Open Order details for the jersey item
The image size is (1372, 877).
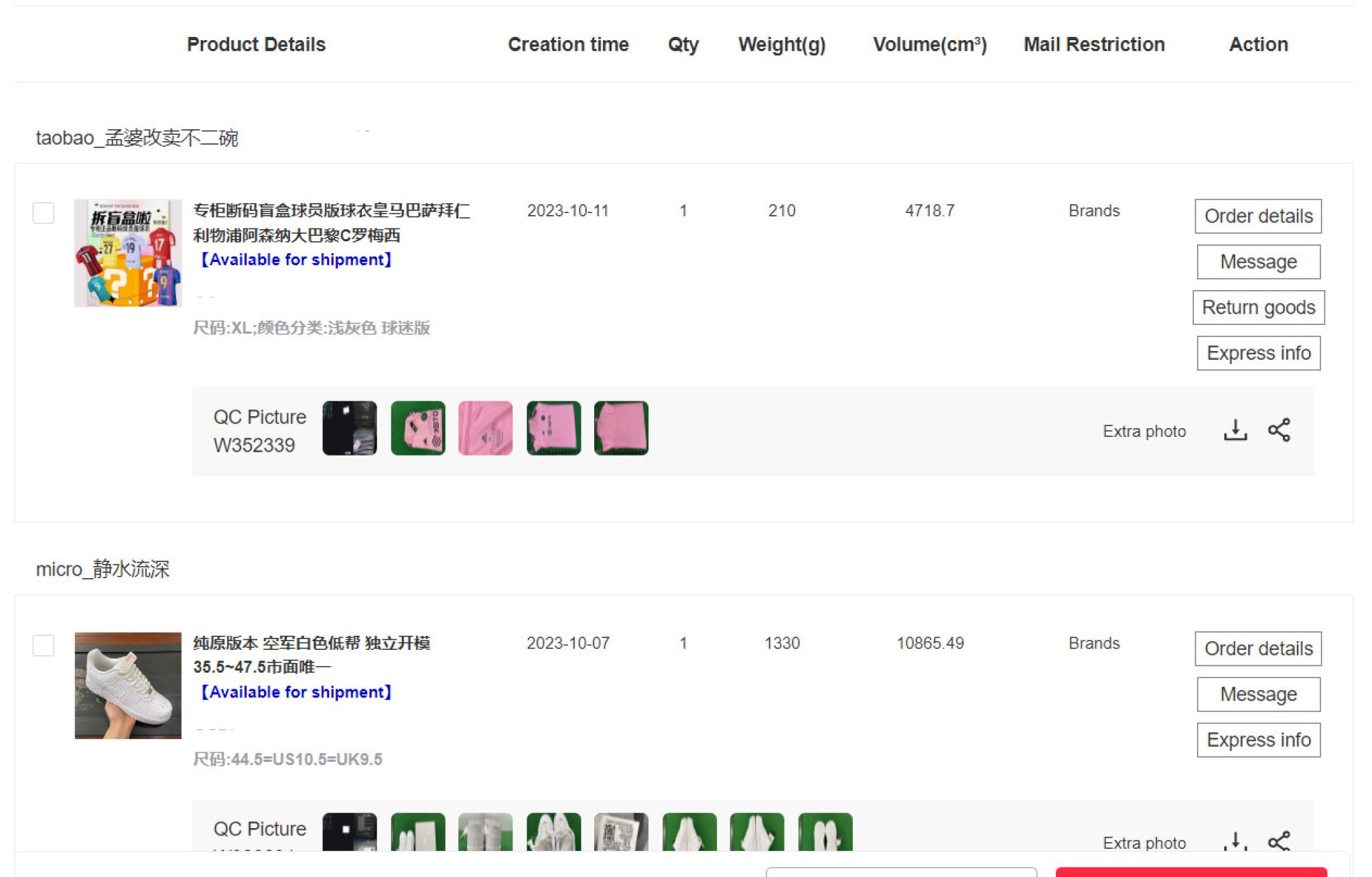[x=1258, y=216]
